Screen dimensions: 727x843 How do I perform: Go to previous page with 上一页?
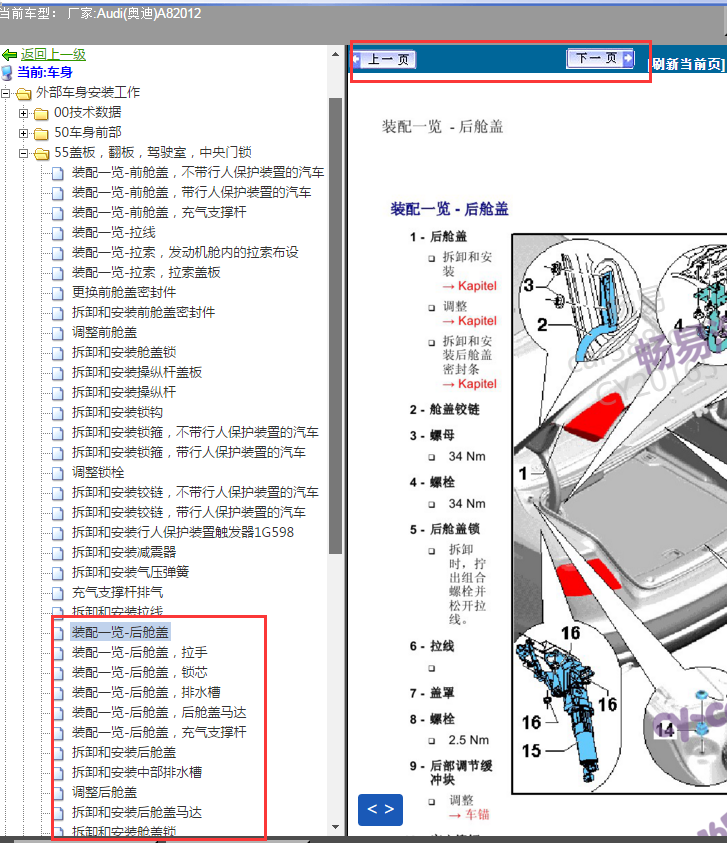point(384,59)
